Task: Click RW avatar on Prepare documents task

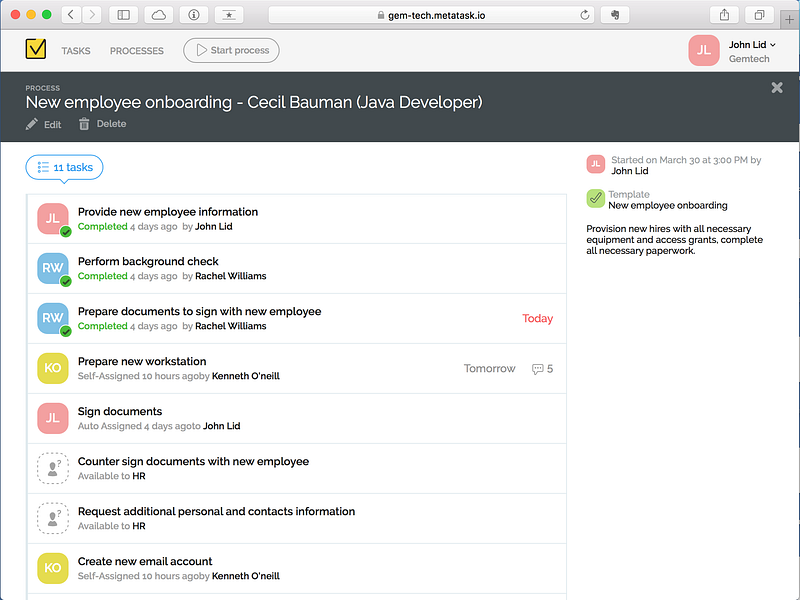Action: pos(53,318)
